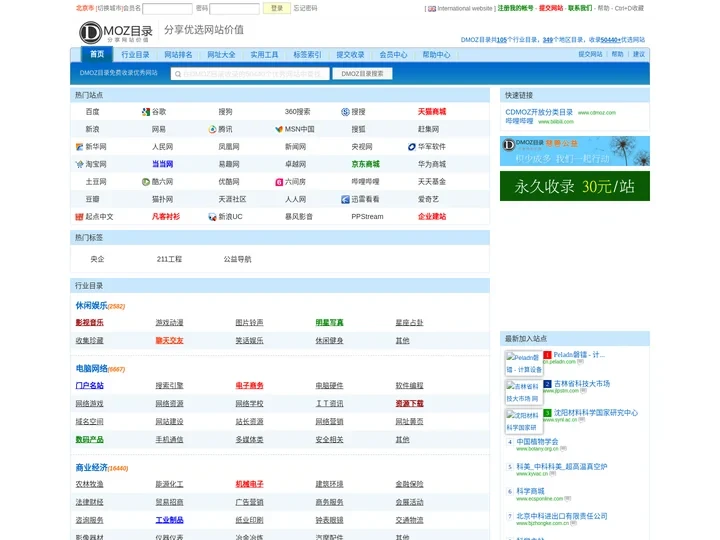This screenshot has width=720, height=540.
Task: Click the DMOZ目录搜索 button
Action: pyautogui.click(x=362, y=73)
